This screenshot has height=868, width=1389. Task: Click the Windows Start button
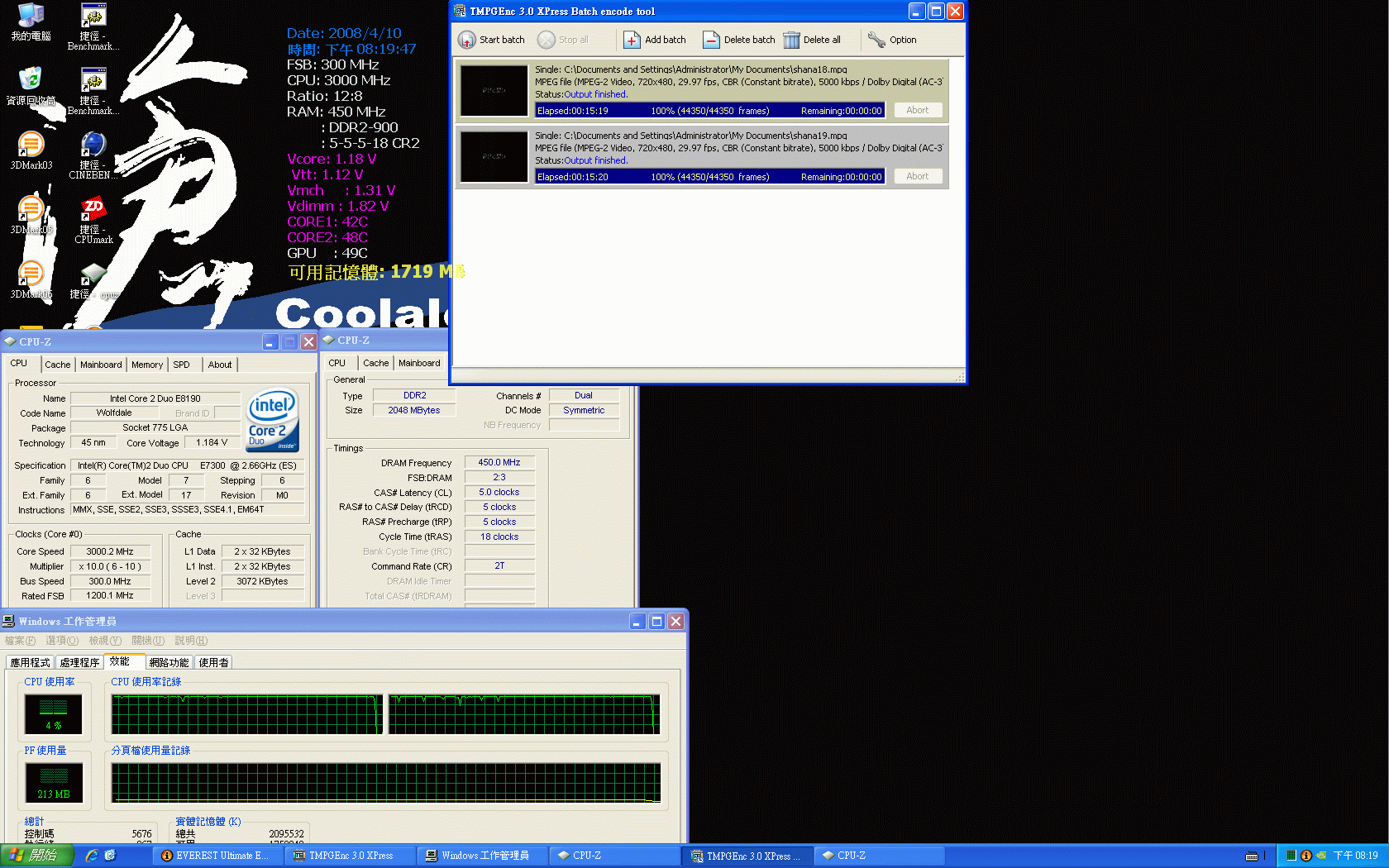click(x=37, y=856)
